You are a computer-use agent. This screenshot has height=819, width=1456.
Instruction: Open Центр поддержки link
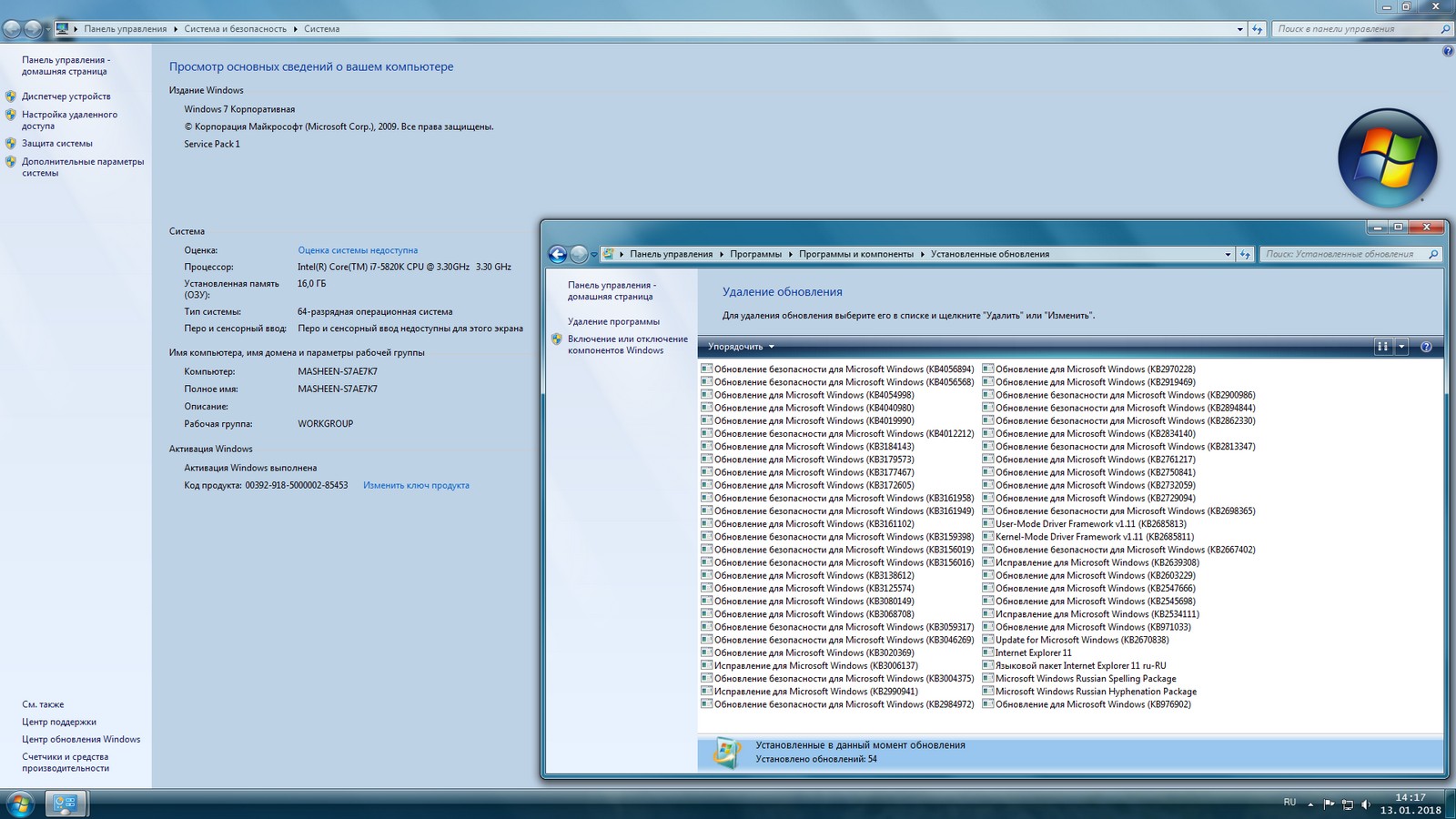click(x=59, y=723)
